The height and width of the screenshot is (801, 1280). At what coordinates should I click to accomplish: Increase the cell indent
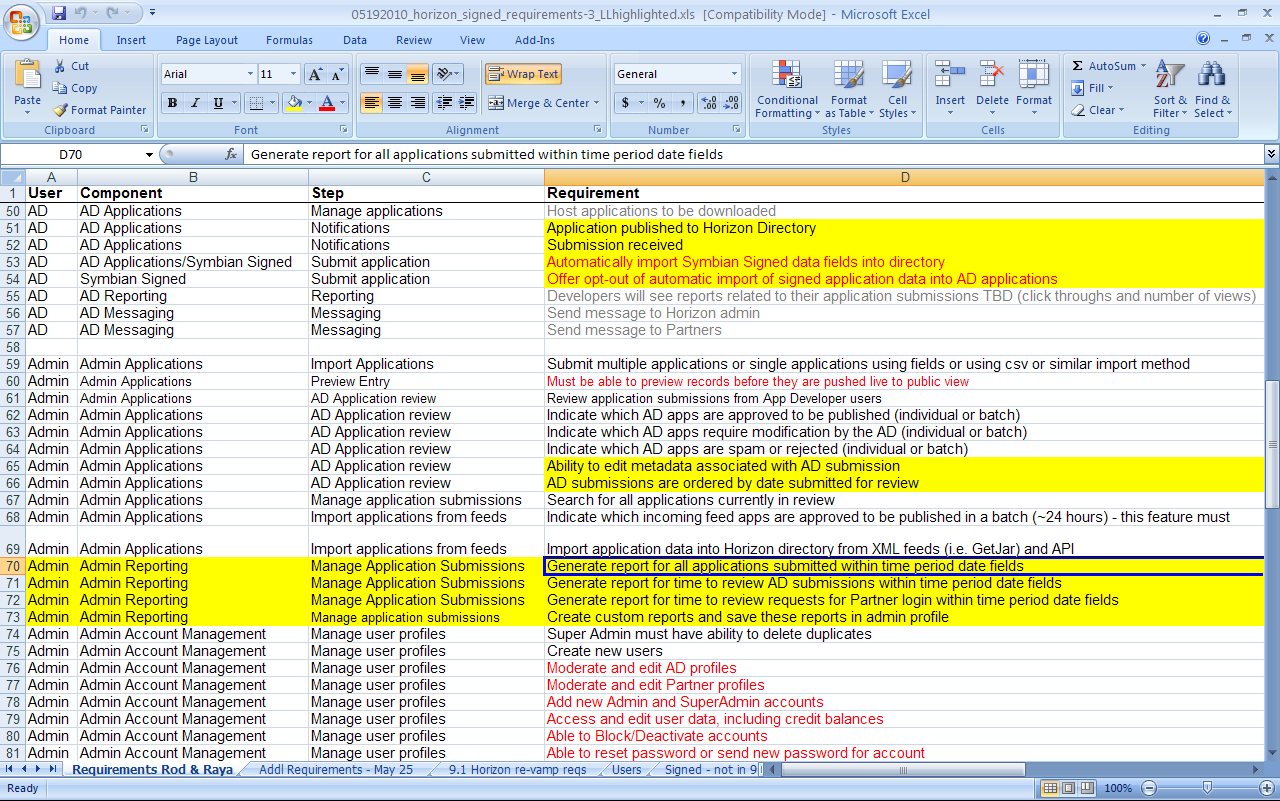467,103
